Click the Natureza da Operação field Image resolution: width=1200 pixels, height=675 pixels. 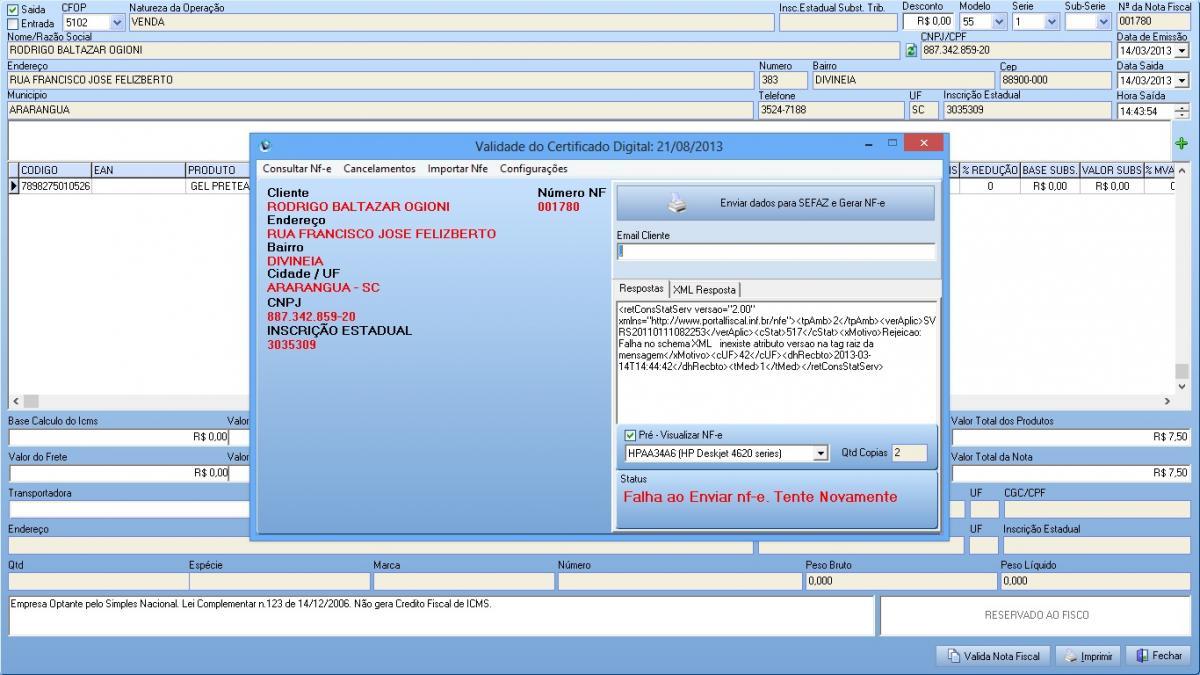tap(450, 21)
